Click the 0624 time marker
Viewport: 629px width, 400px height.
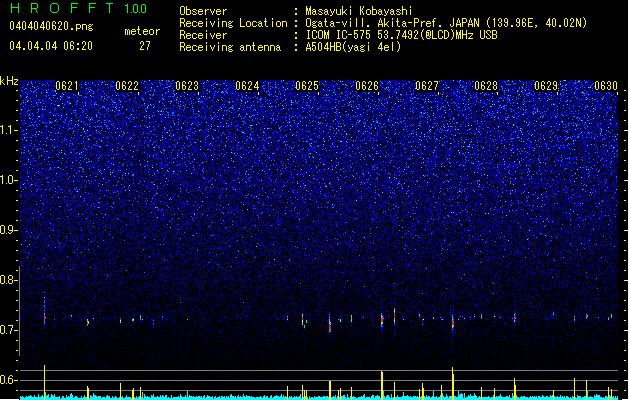pyautogui.click(x=247, y=86)
